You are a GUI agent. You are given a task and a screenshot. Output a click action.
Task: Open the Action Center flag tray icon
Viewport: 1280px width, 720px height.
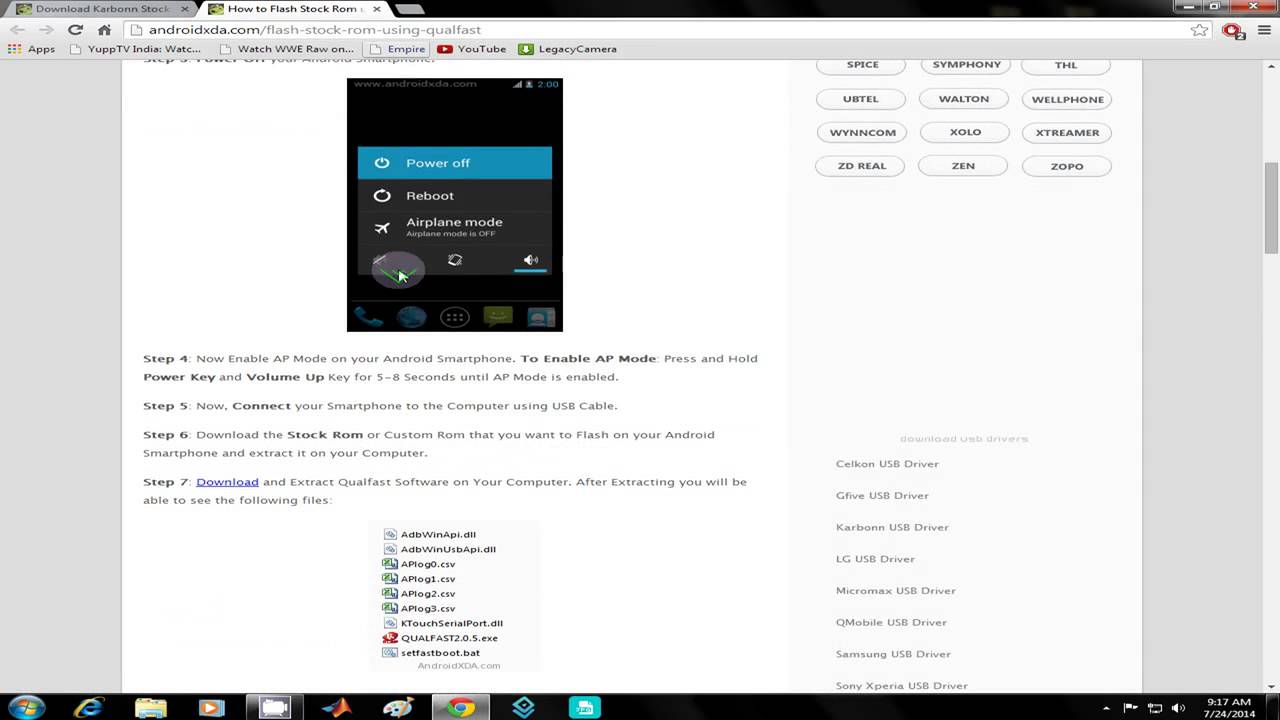click(1131, 708)
